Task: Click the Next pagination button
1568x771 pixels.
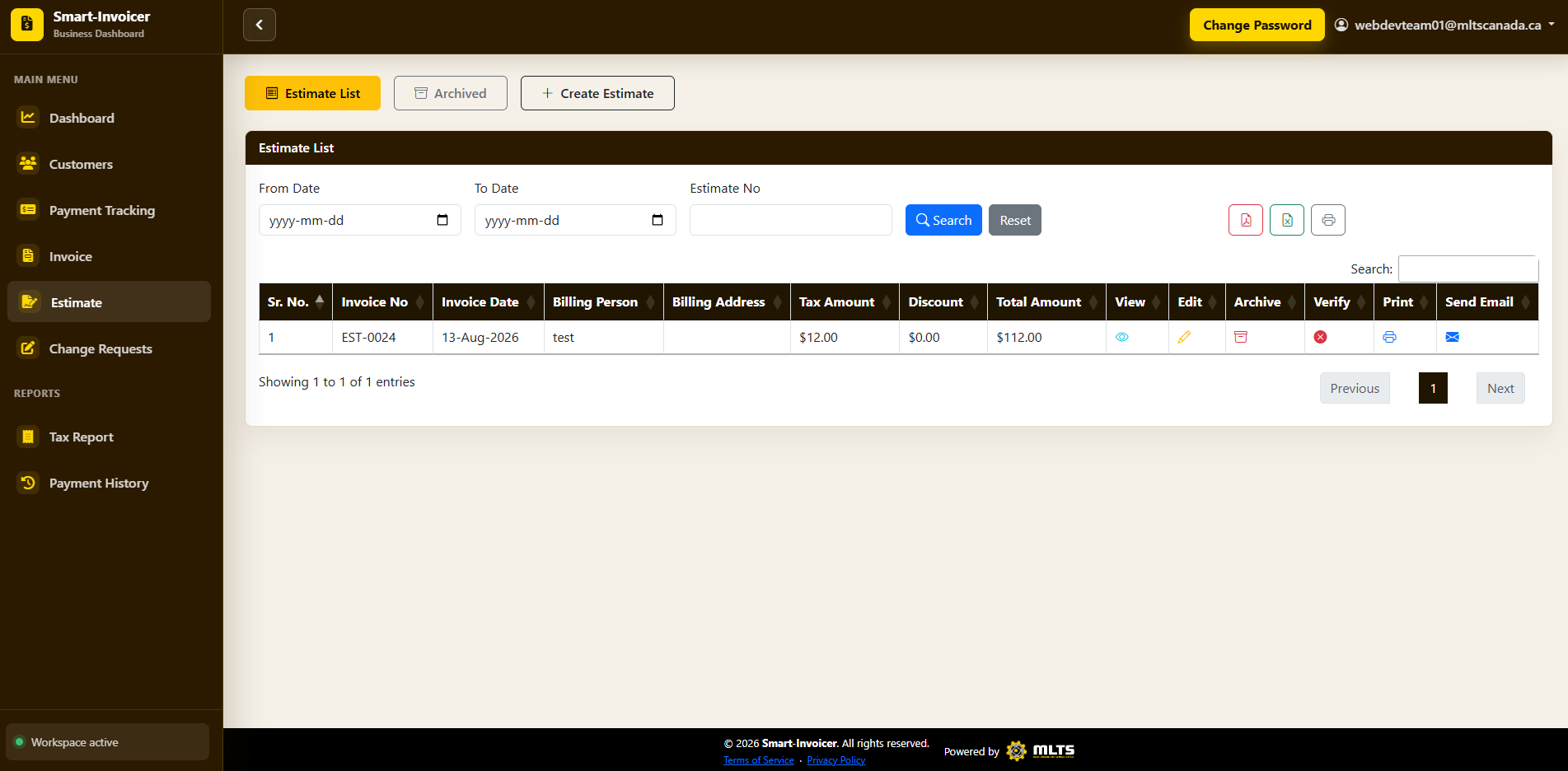Action: click(x=1500, y=388)
